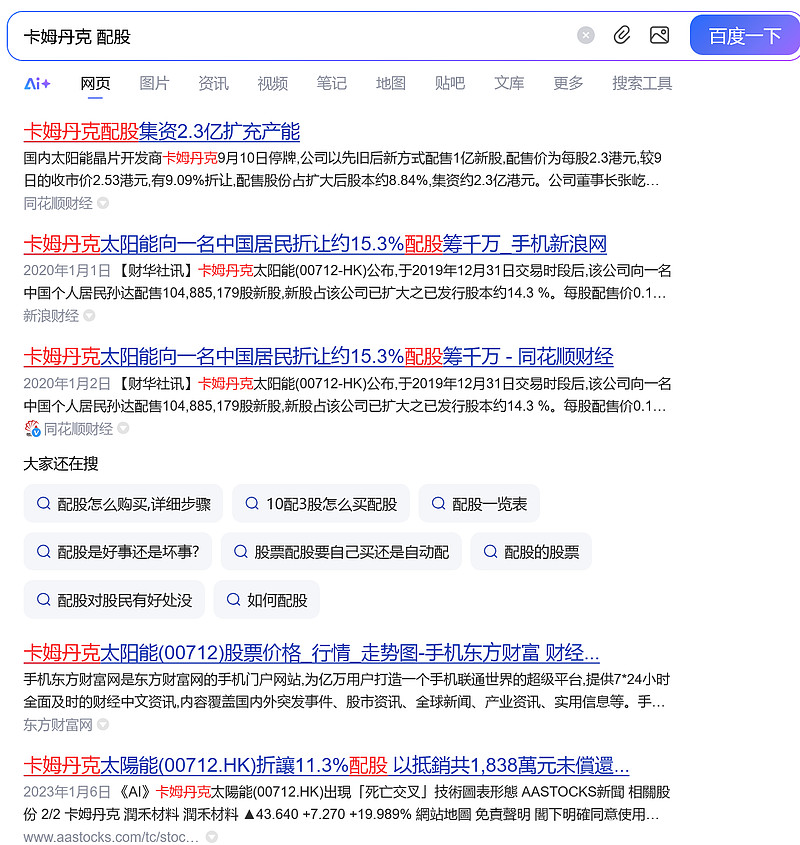Switch to the 资讯 tab
800x845 pixels.
[213, 84]
